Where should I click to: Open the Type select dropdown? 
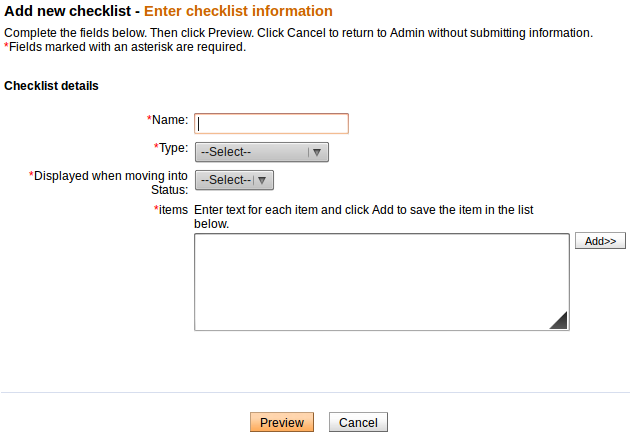252,152
